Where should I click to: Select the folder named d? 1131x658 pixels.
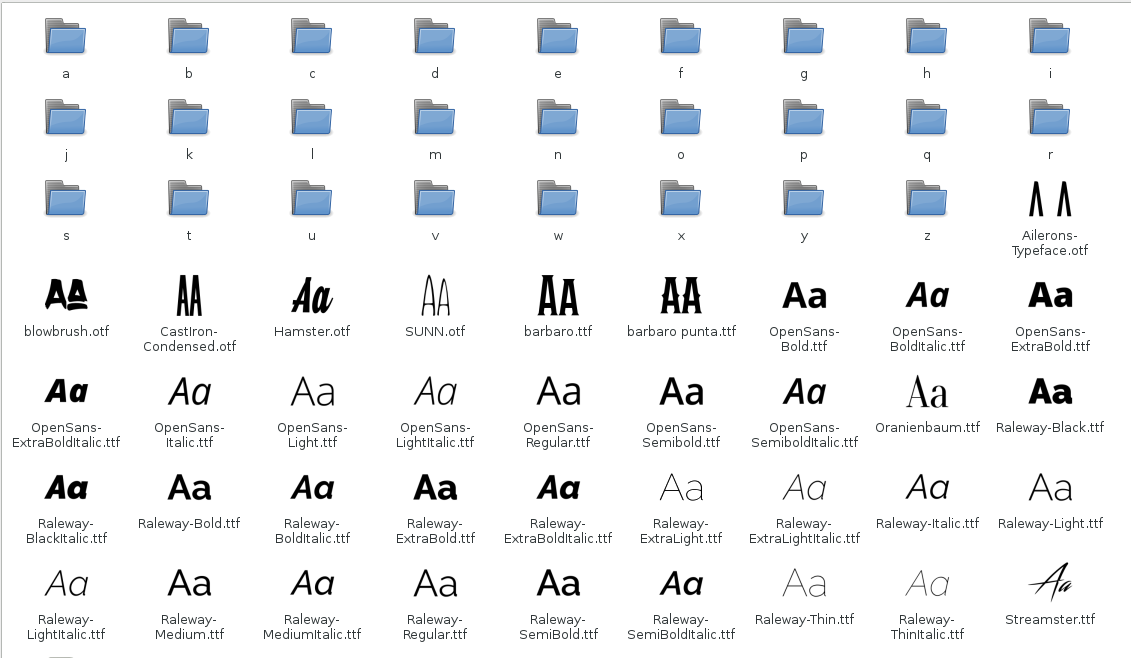pos(435,36)
